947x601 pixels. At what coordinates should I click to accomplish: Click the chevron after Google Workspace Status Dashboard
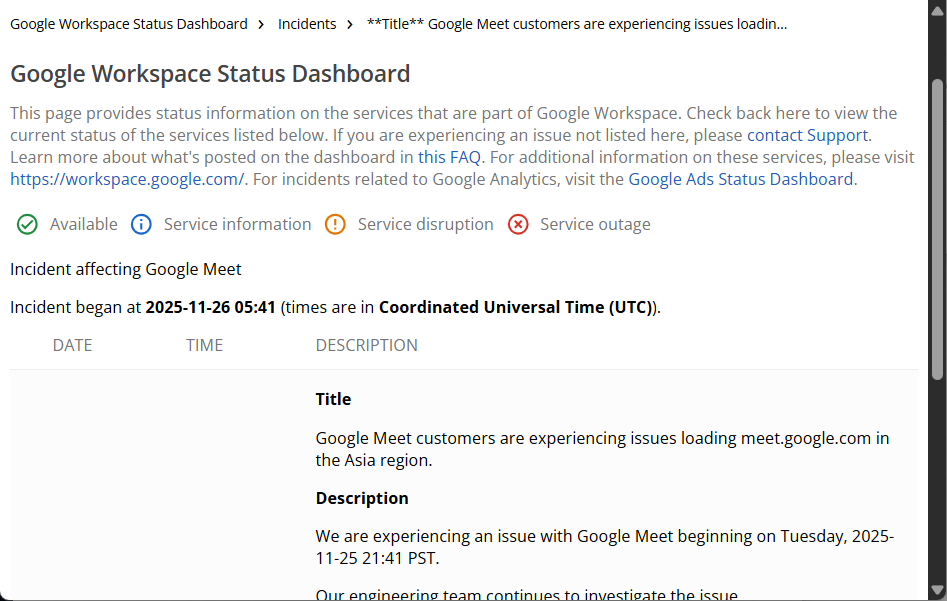coord(259,23)
